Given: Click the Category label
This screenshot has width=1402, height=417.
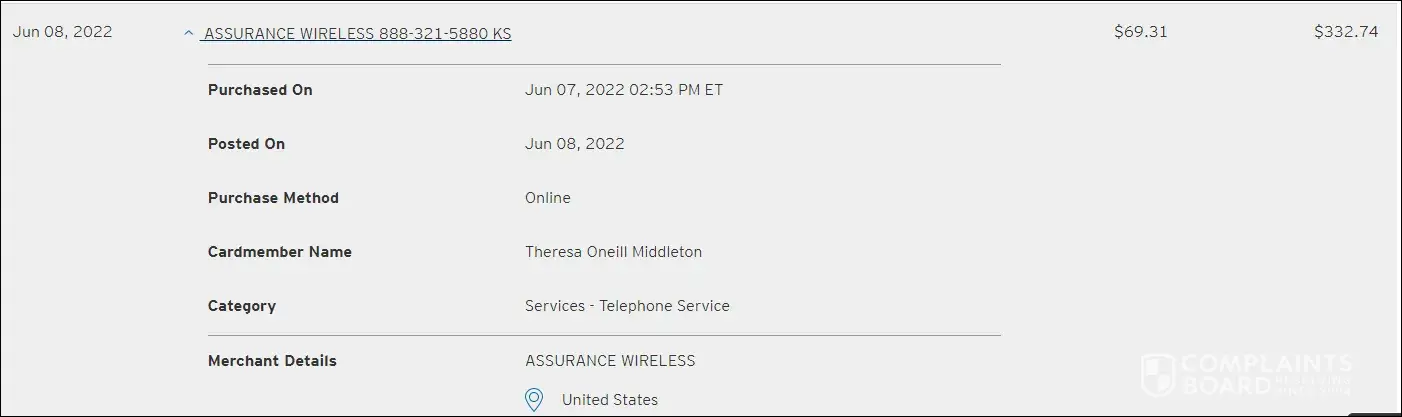Looking at the screenshot, I should pos(242,306).
